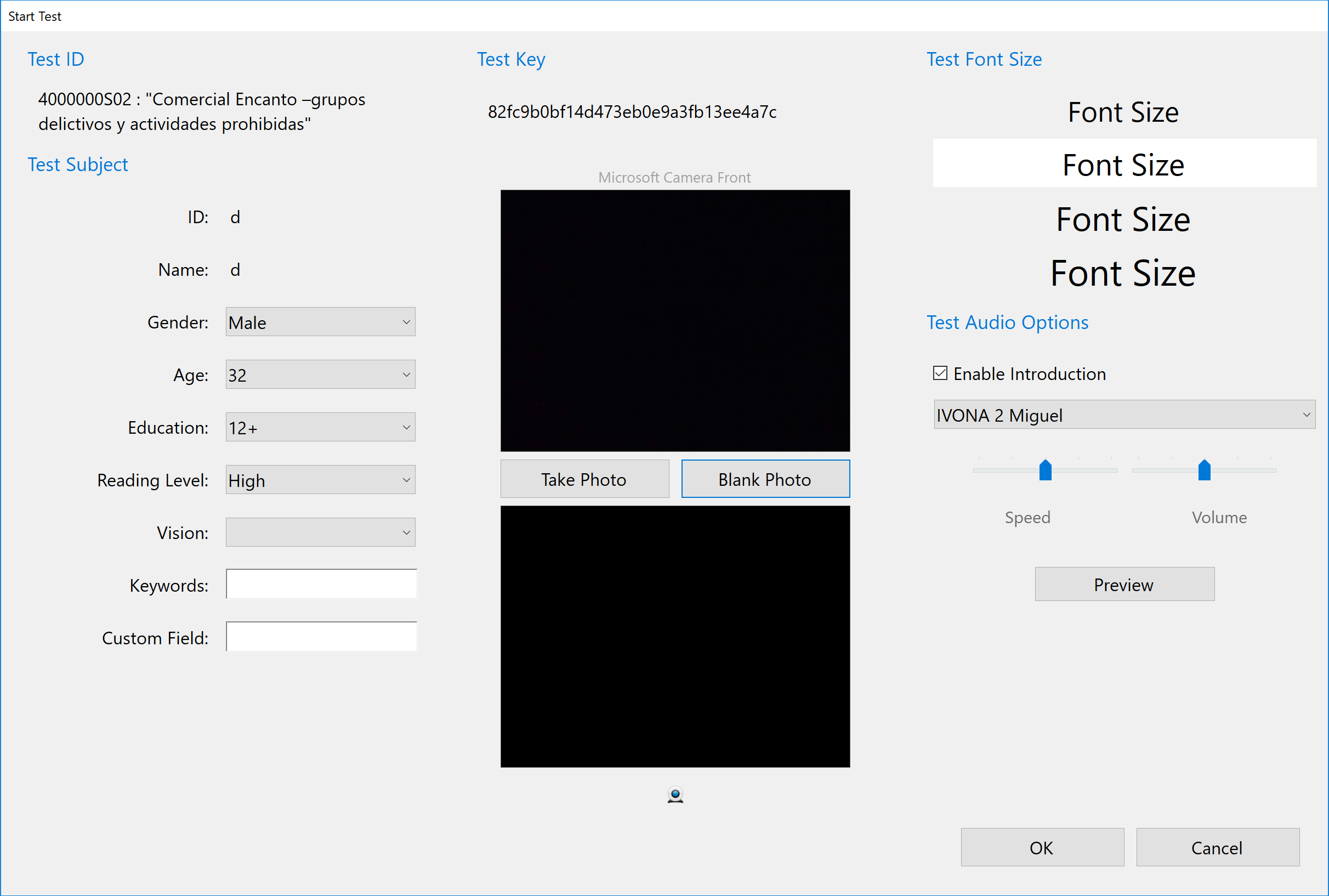
Task: Click the Speed label under the slider
Action: pos(1027,517)
